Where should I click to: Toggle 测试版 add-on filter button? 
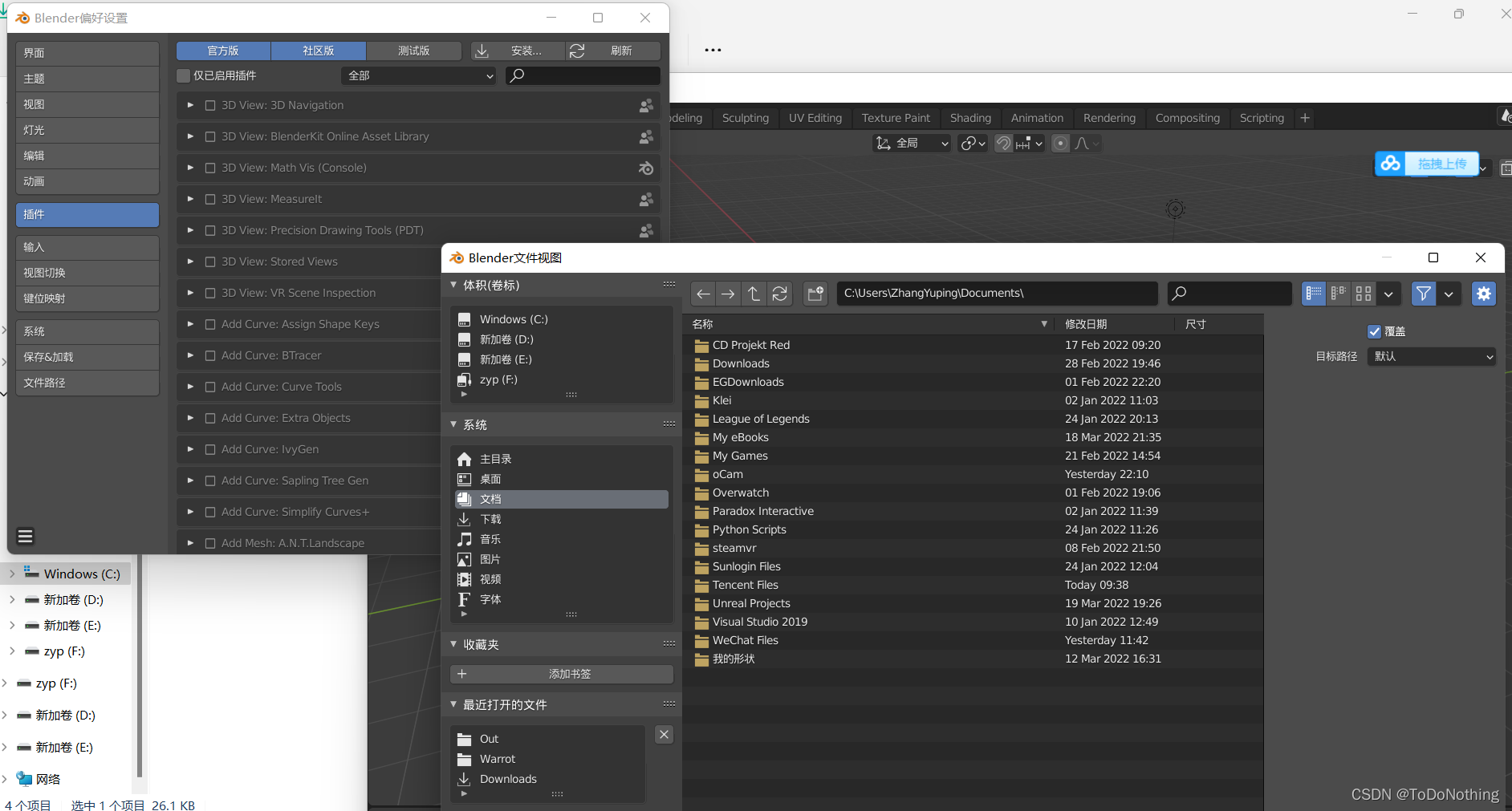pos(414,51)
